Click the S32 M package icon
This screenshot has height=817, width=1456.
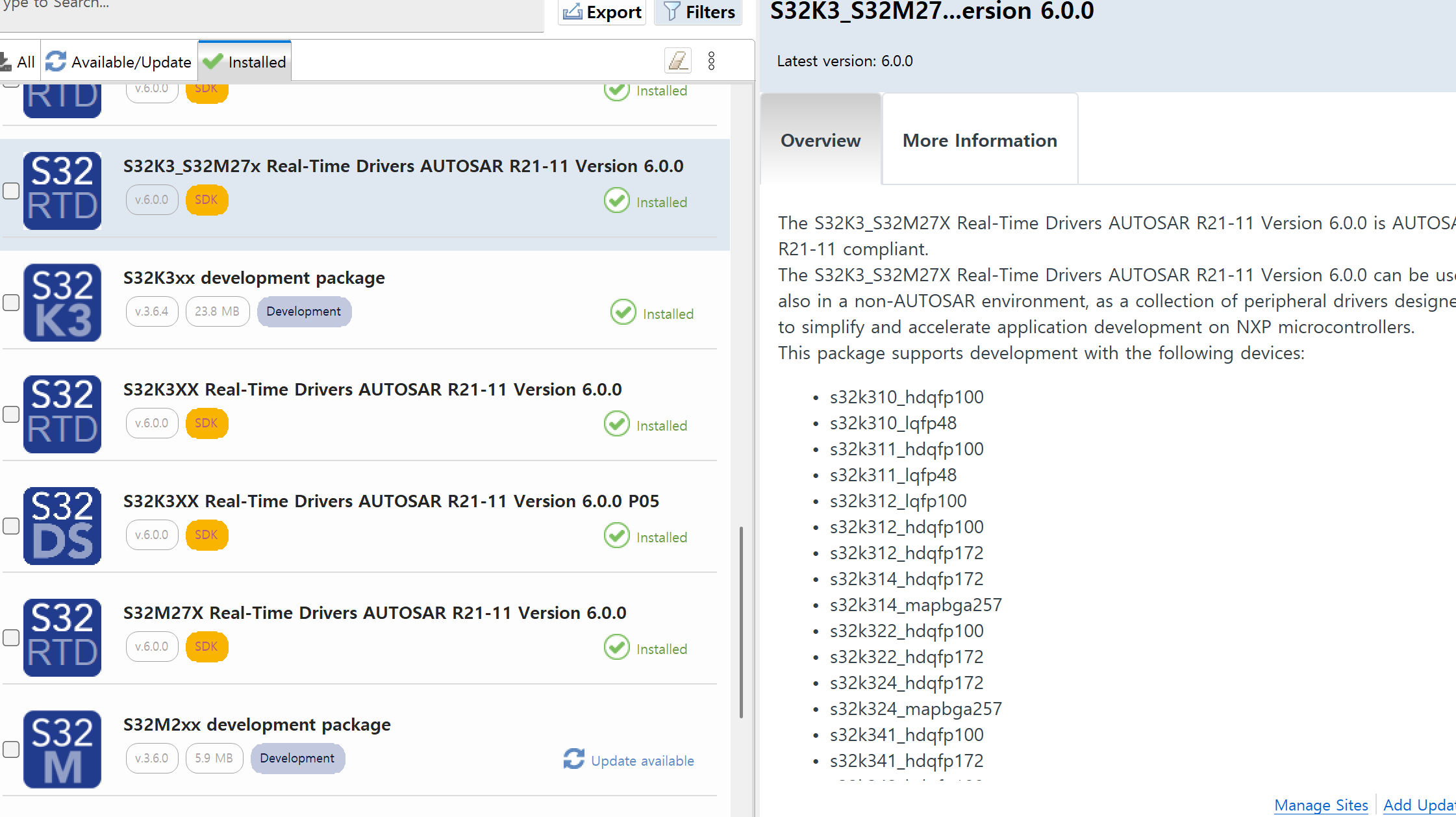pos(62,749)
